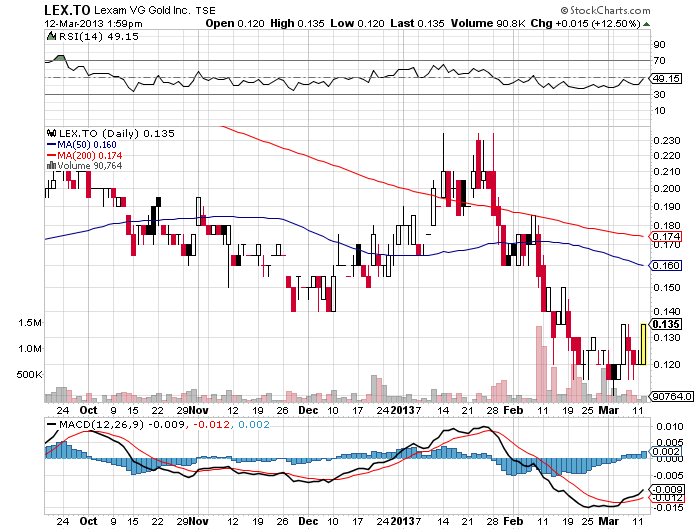Click the 0.190 price axis label

(x=667, y=207)
